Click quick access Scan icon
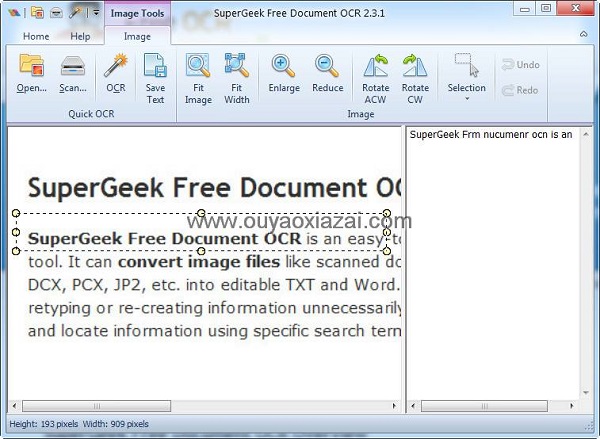The image size is (600, 439). click(x=56, y=13)
